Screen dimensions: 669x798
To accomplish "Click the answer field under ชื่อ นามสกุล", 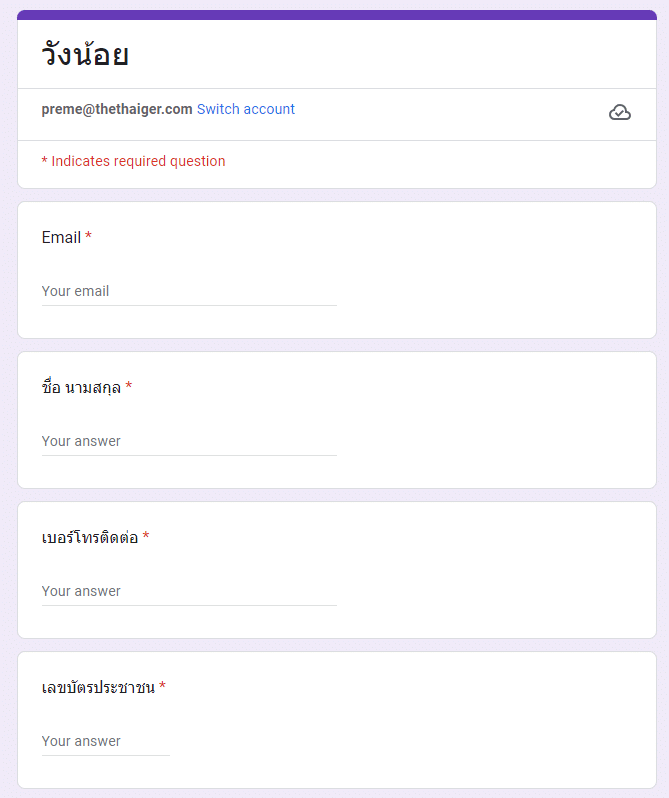I will click(x=189, y=441).
